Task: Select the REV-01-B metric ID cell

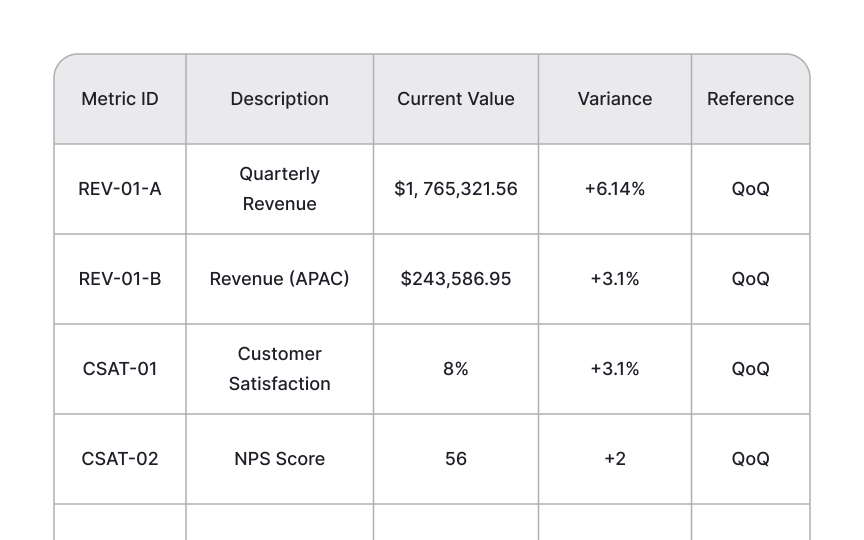Action: 120,279
